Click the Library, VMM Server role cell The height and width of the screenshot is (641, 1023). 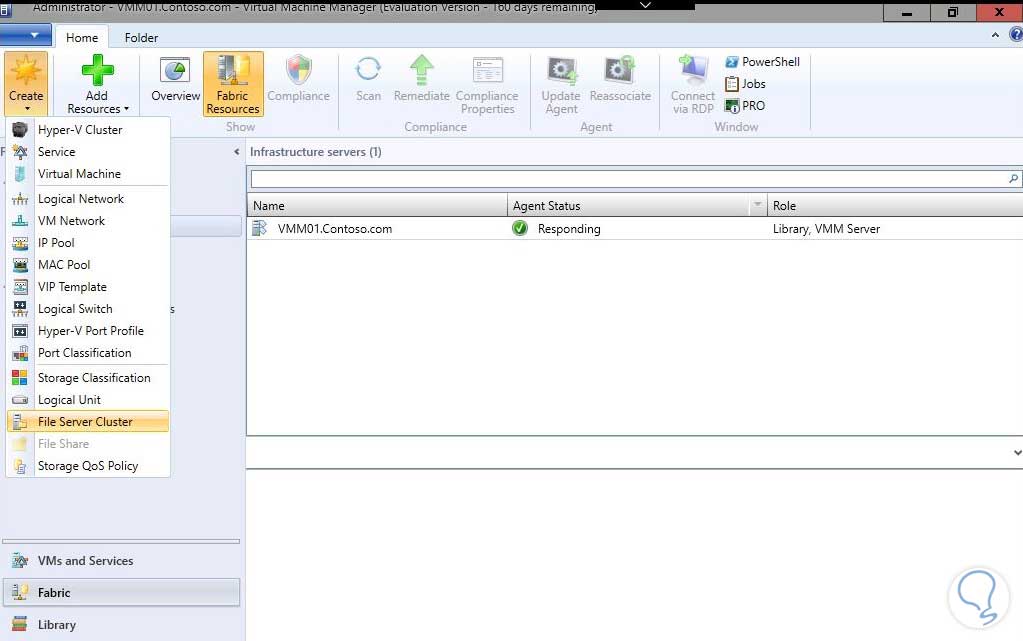click(x=826, y=229)
